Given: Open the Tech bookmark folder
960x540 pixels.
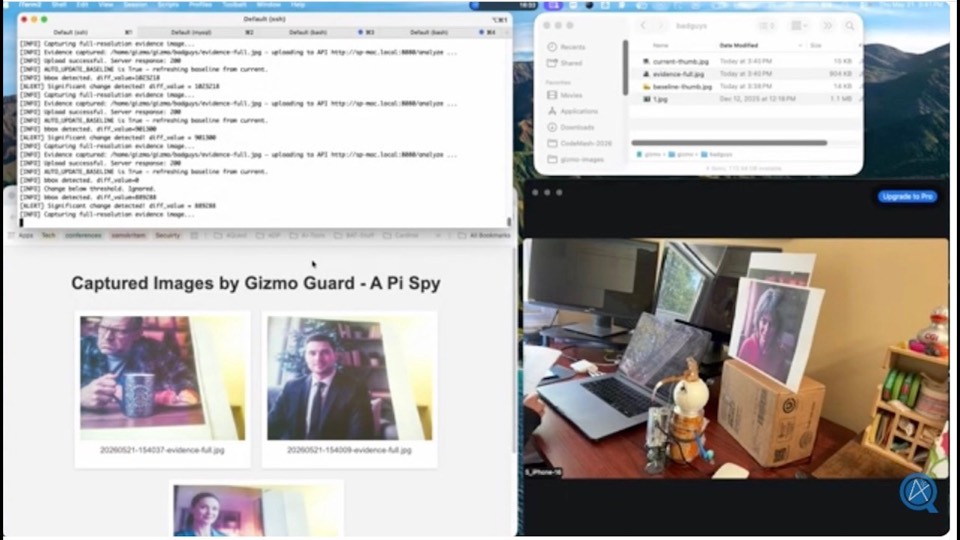Looking at the screenshot, I should [x=48, y=235].
